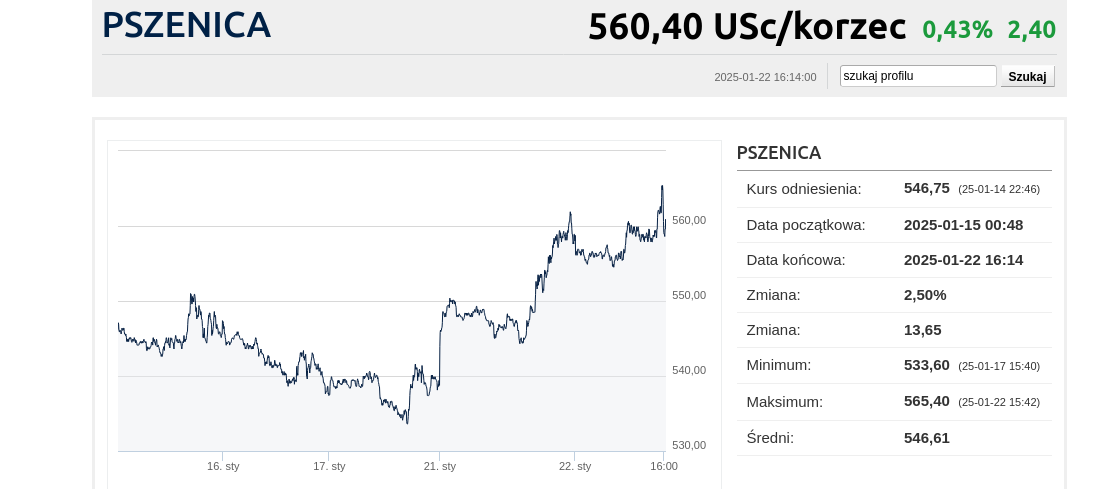Click the Minimum value 533,60

point(926,365)
